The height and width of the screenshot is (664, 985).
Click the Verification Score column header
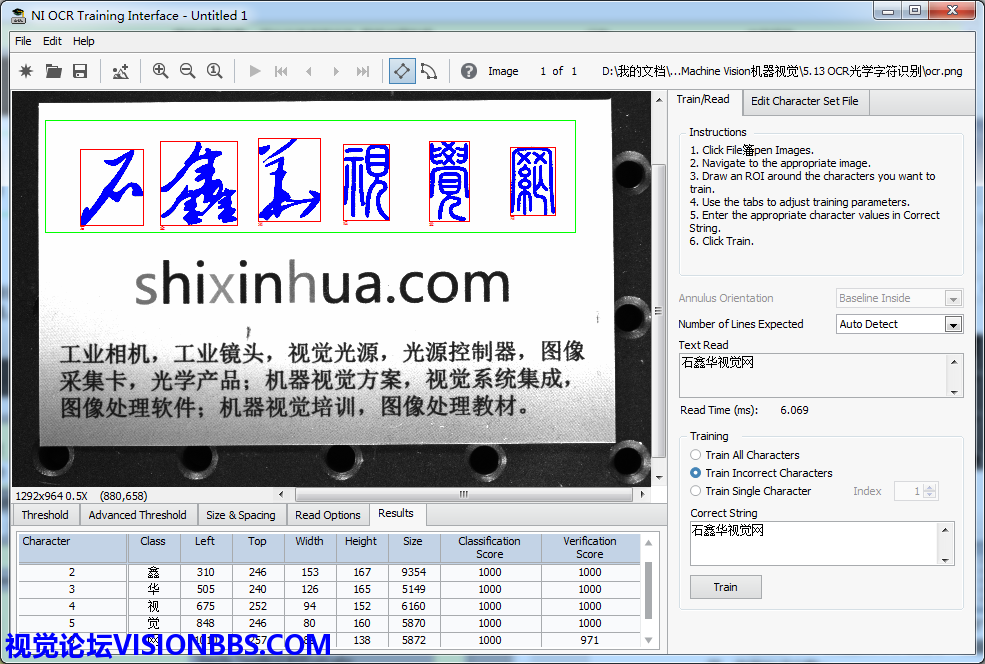590,548
